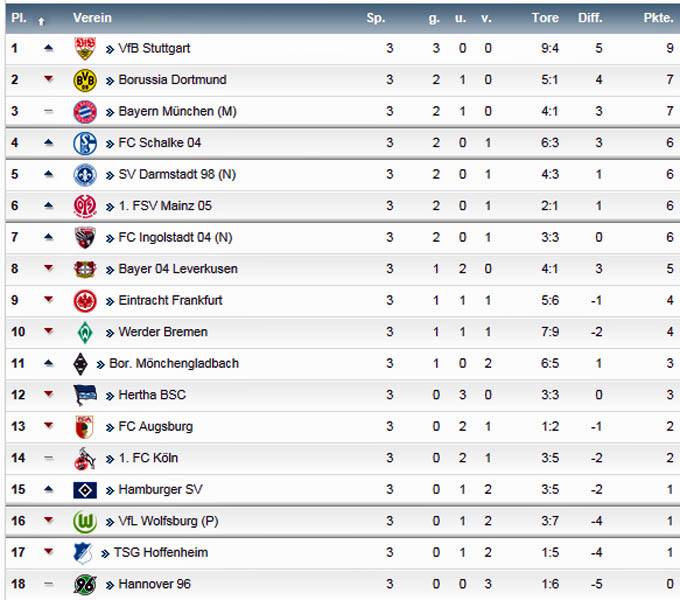Click the Hannover 96 club logo
The height and width of the screenshot is (600, 680).
click(85, 584)
